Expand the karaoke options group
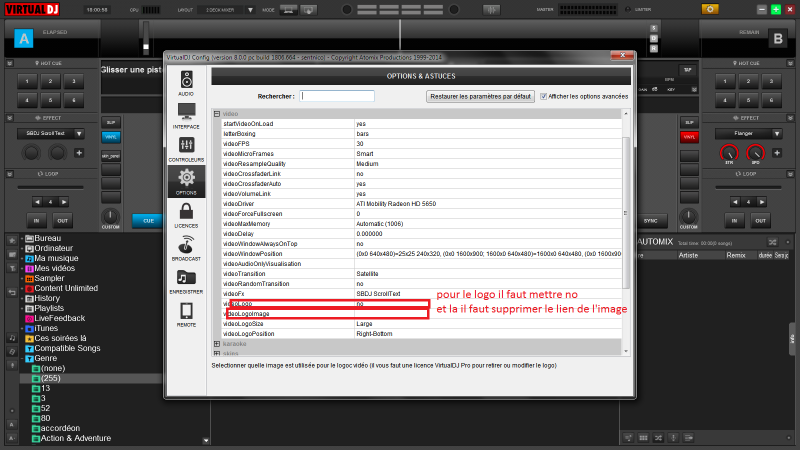This screenshot has width=800, height=450. coord(217,344)
